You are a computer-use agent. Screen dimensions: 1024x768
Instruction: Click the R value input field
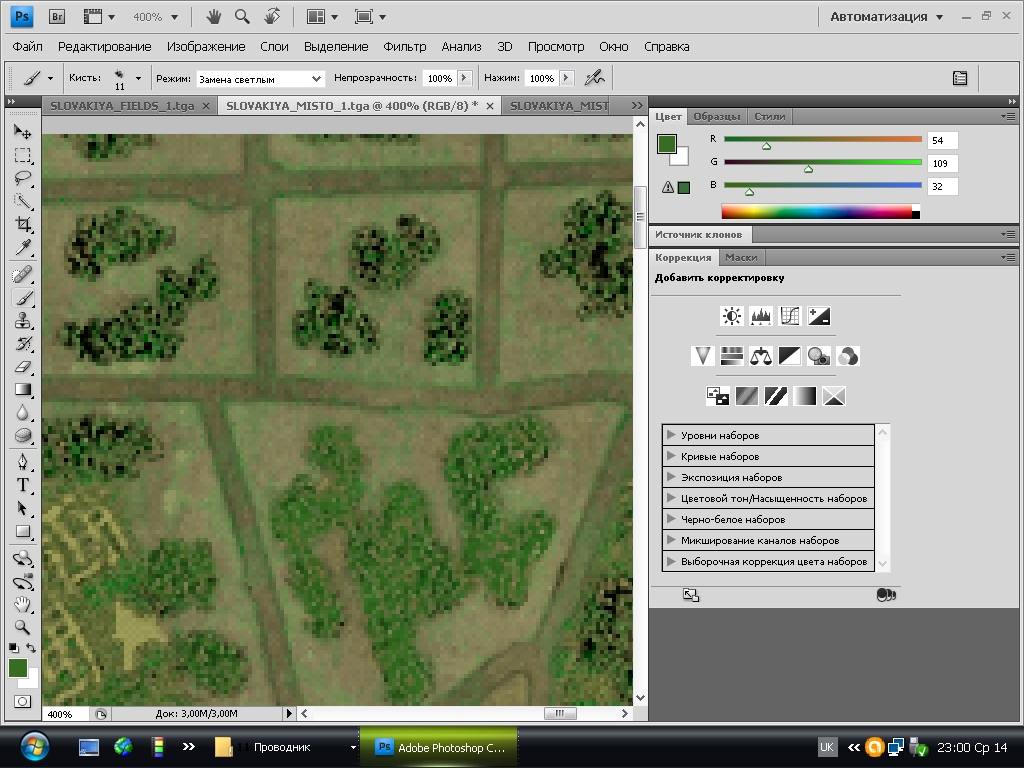click(x=942, y=140)
